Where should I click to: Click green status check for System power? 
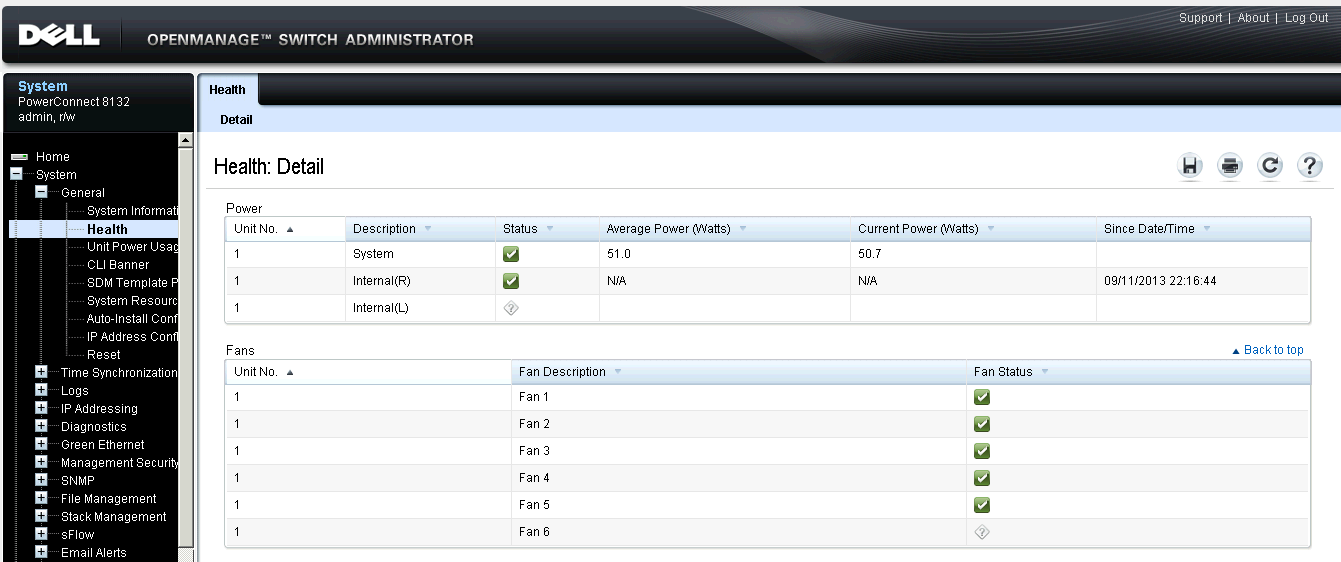(x=511, y=255)
